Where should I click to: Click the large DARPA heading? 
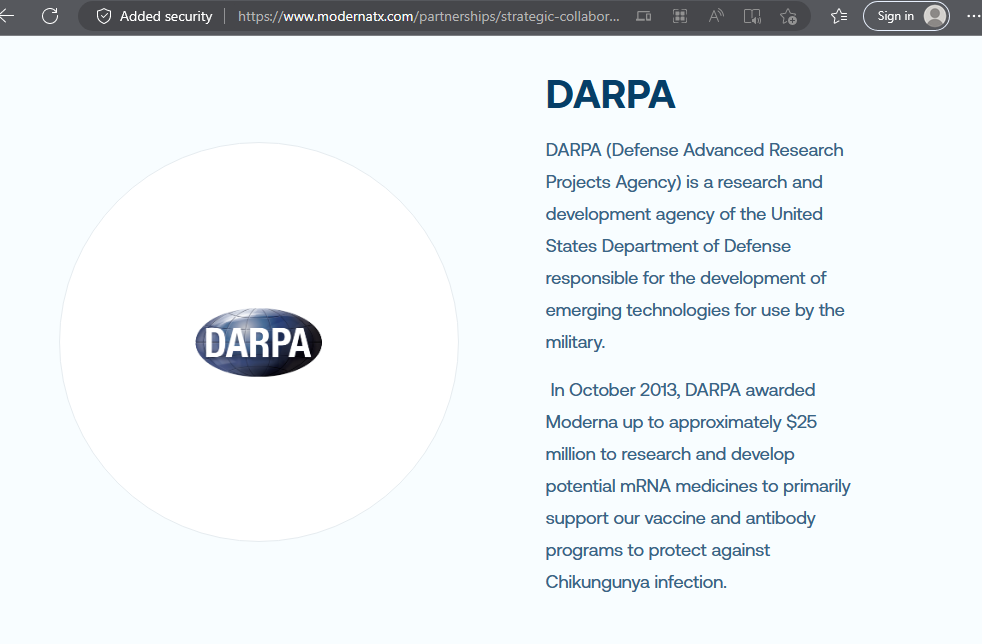click(611, 95)
